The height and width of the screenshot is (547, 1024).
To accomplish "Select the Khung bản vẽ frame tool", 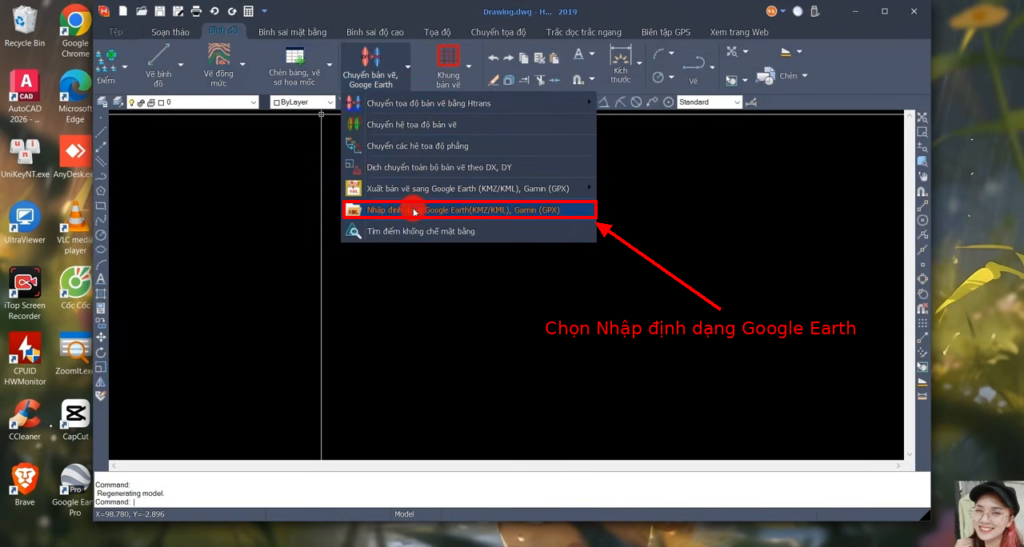I will (x=448, y=67).
